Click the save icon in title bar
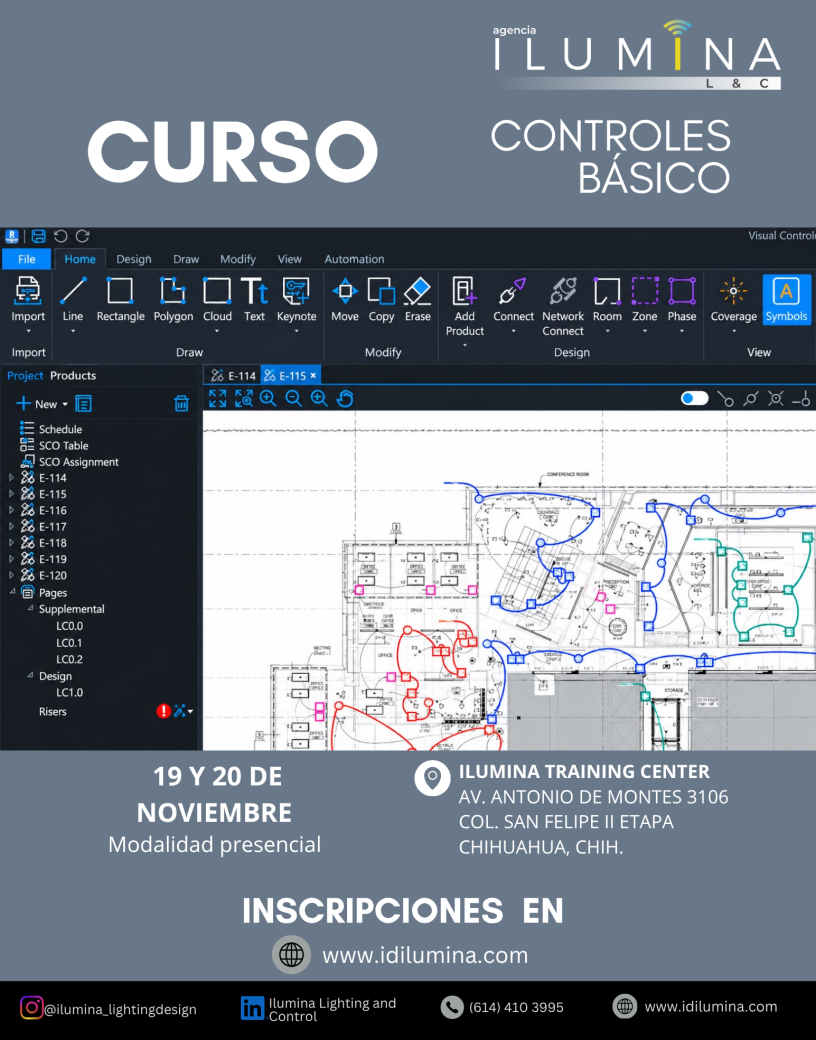 click(x=38, y=236)
